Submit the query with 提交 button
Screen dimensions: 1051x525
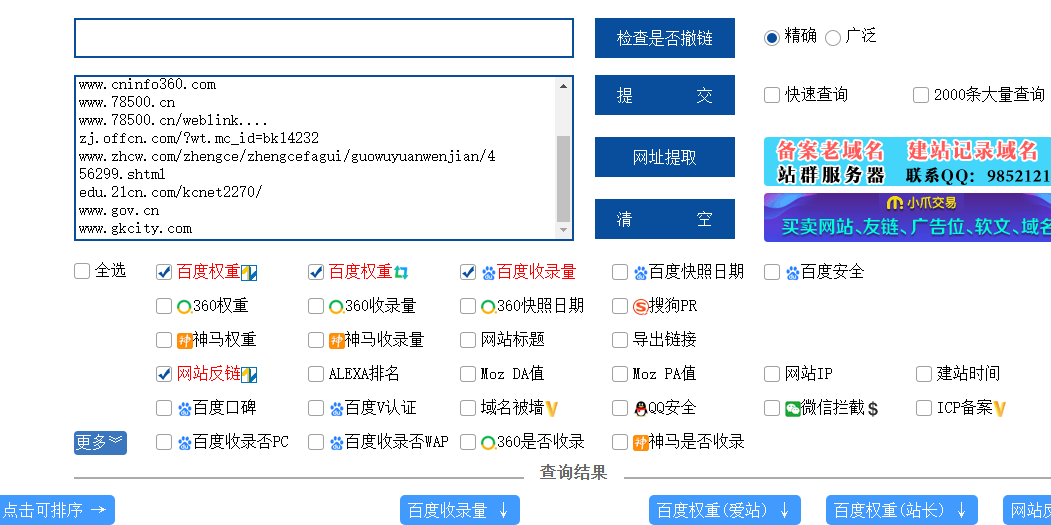(665, 95)
